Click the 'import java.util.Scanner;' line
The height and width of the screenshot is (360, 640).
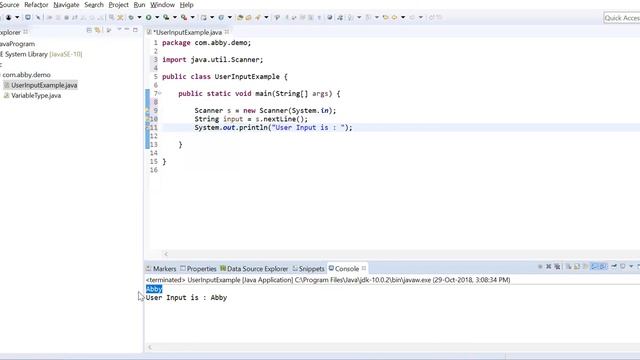pyautogui.click(x=213, y=60)
